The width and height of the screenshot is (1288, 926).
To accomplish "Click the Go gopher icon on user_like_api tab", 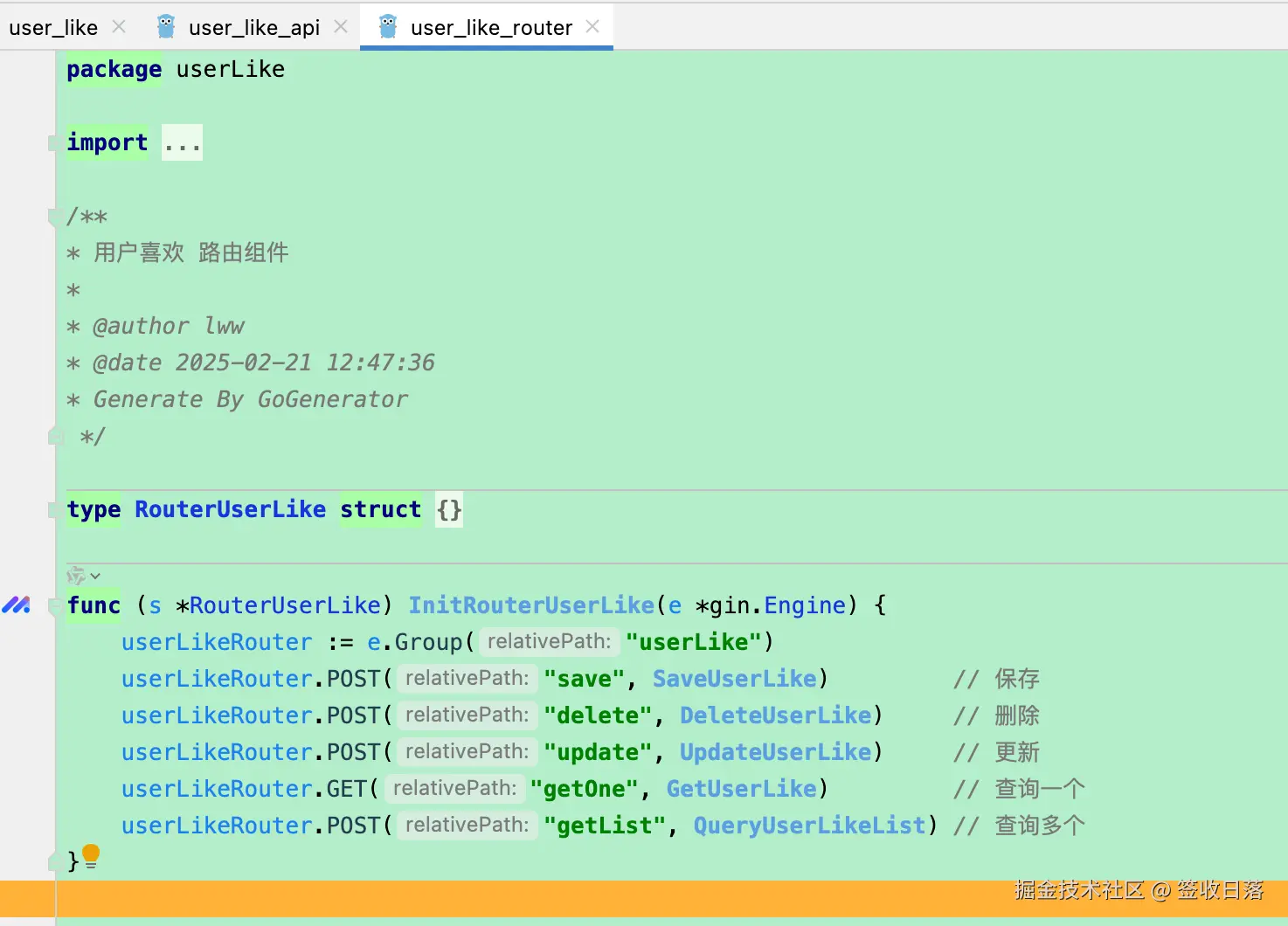I will coord(166,27).
